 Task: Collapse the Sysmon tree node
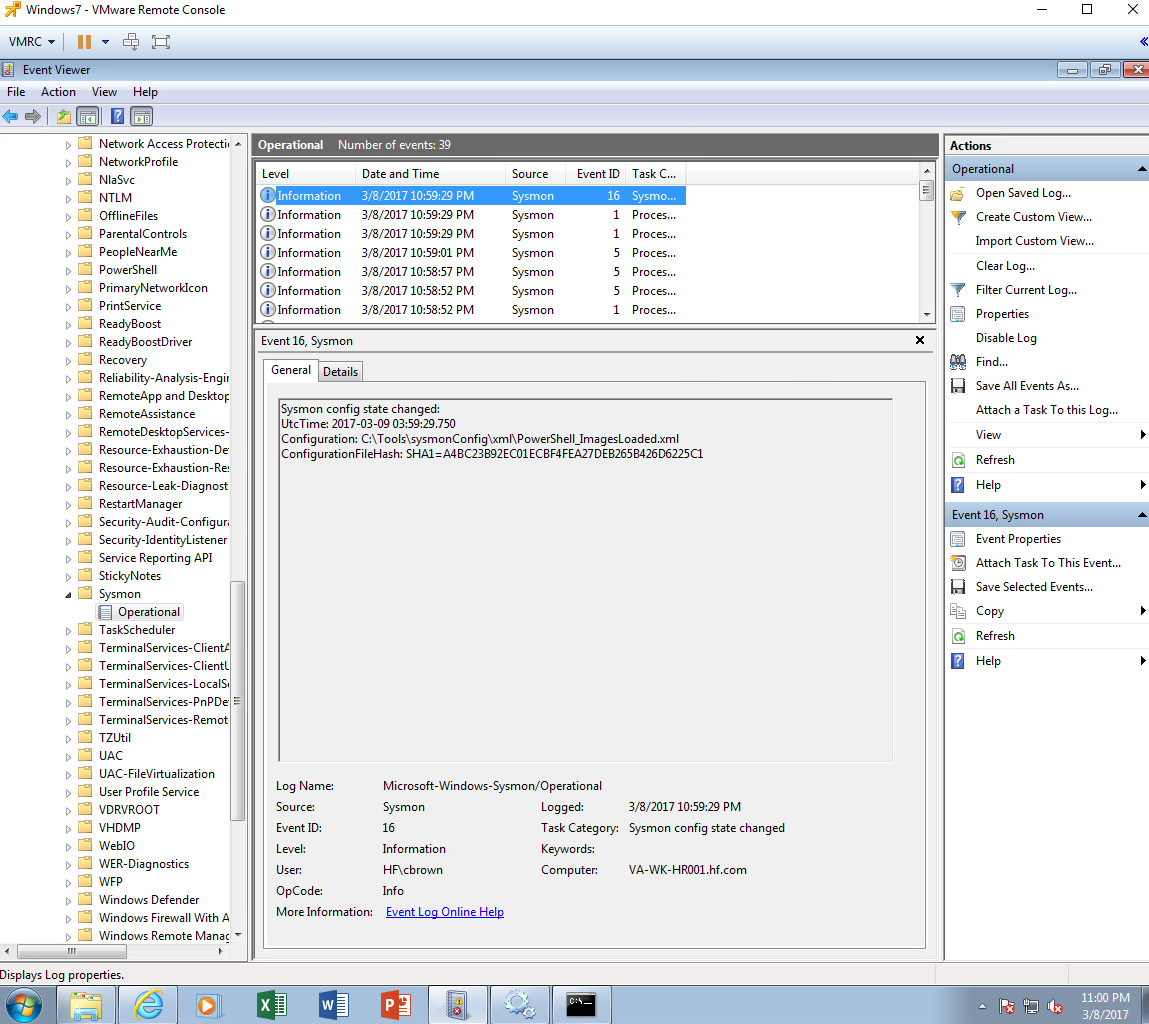pyautogui.click(x=68, y=594)
